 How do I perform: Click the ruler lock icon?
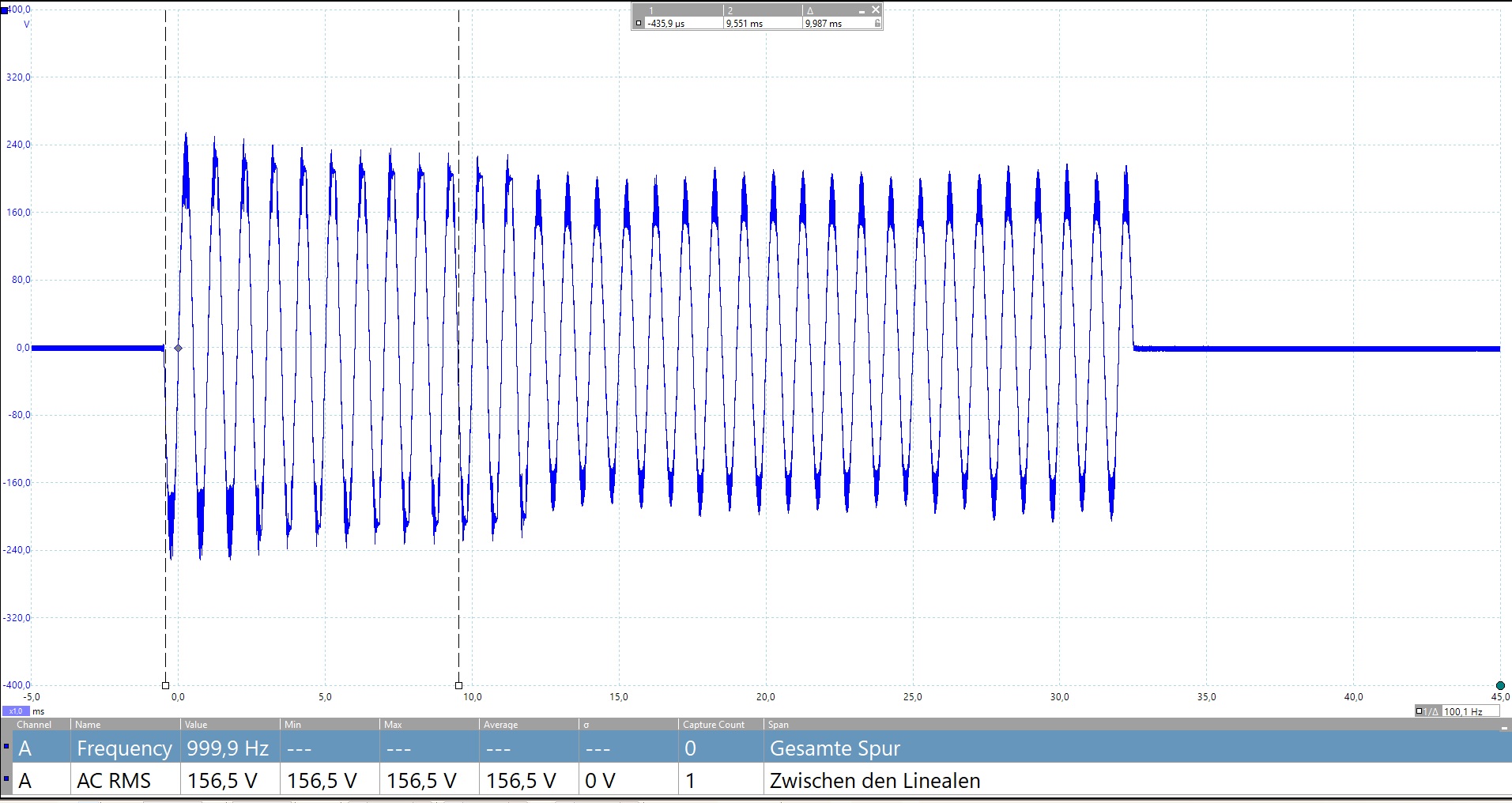(877, 24)
